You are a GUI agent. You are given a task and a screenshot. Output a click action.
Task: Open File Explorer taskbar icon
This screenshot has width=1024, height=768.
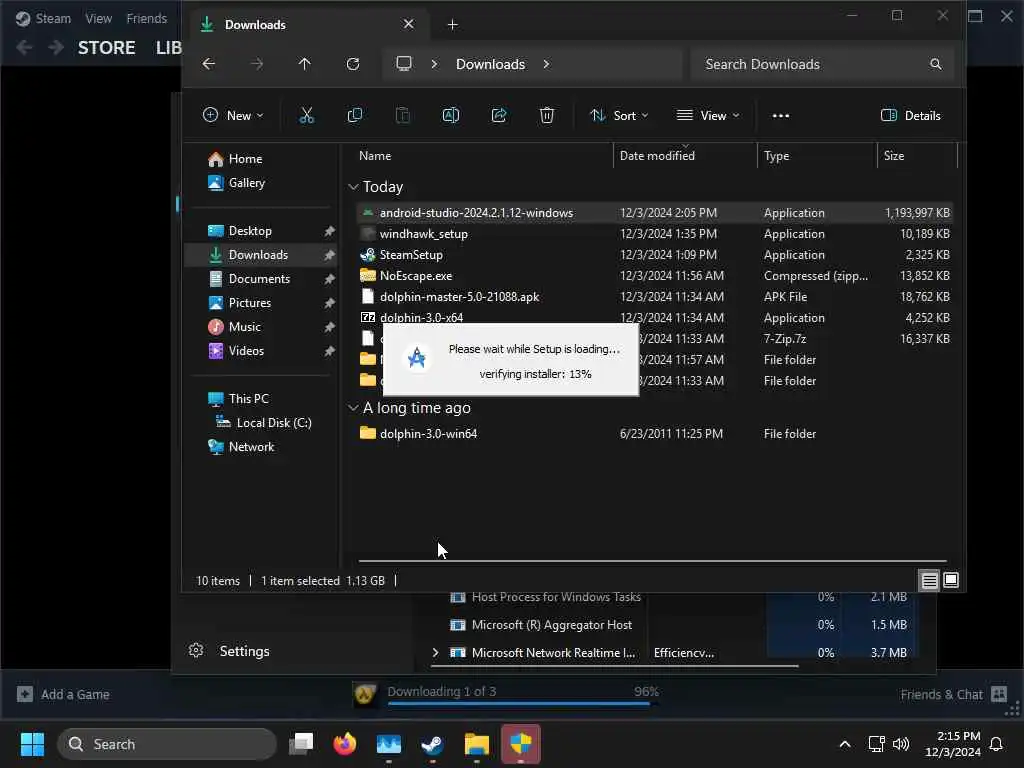coord(477,744)
